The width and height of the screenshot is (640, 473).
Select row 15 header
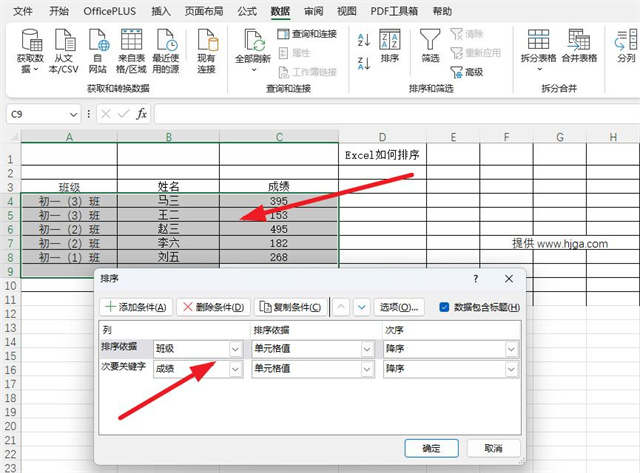point(11,356)
